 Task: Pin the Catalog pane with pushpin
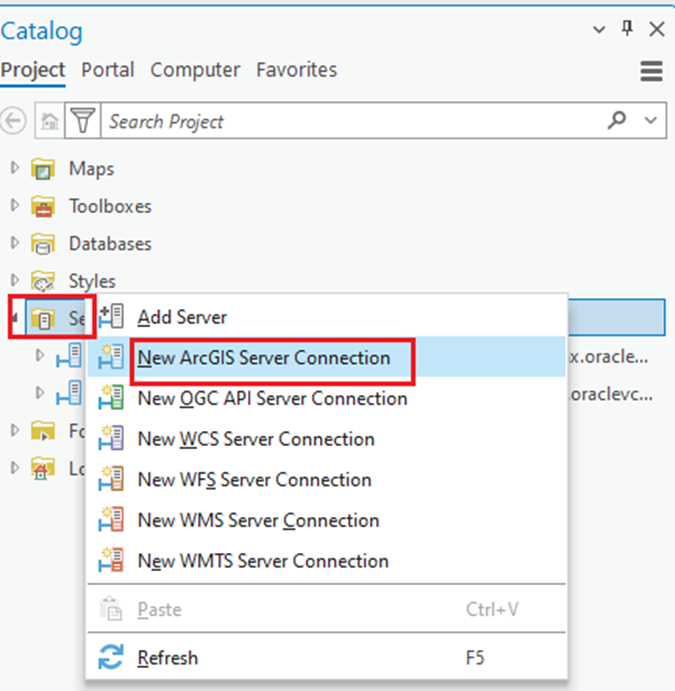[x=627, y=30]
